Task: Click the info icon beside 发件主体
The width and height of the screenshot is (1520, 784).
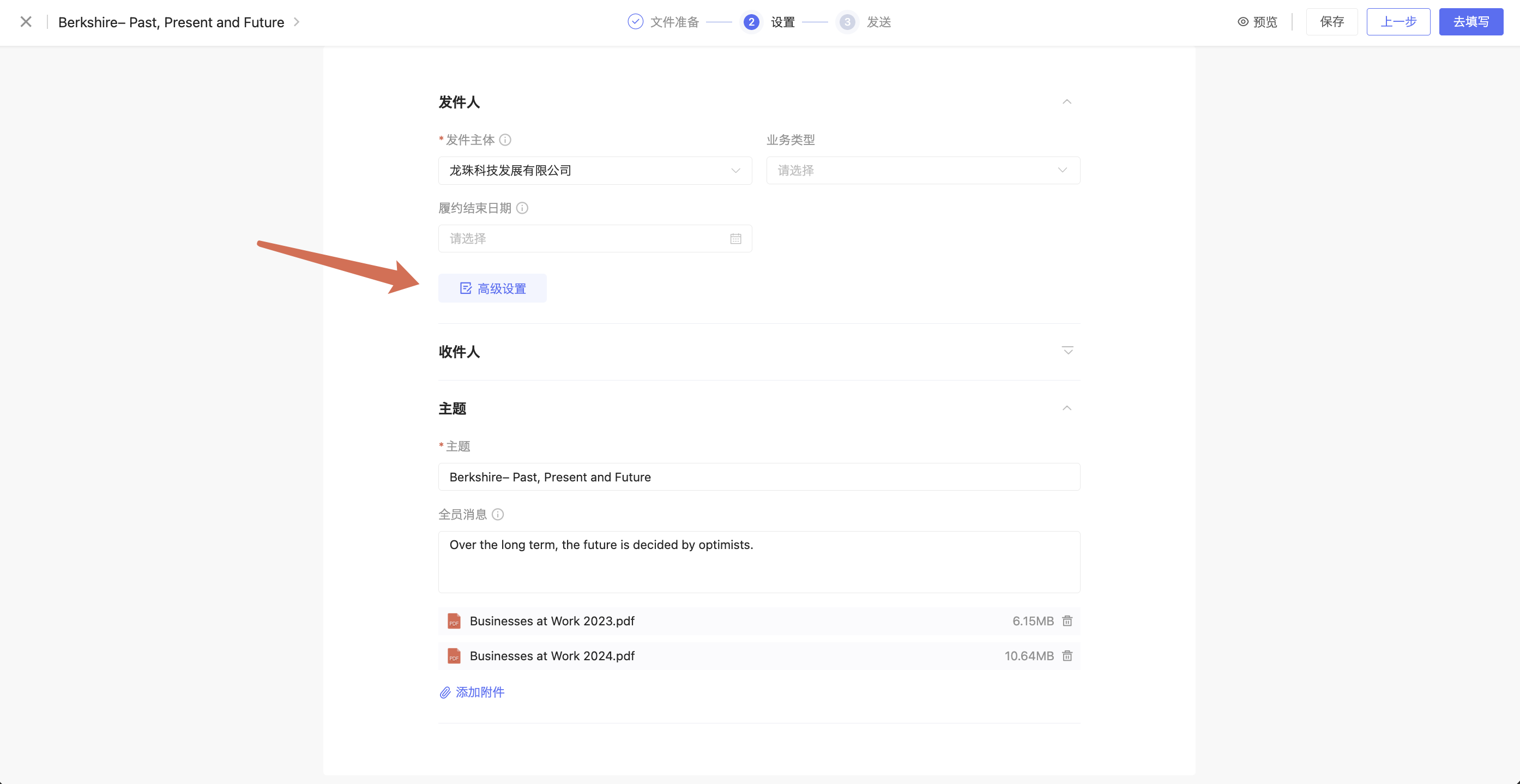Action: click(x=505, y=140)
